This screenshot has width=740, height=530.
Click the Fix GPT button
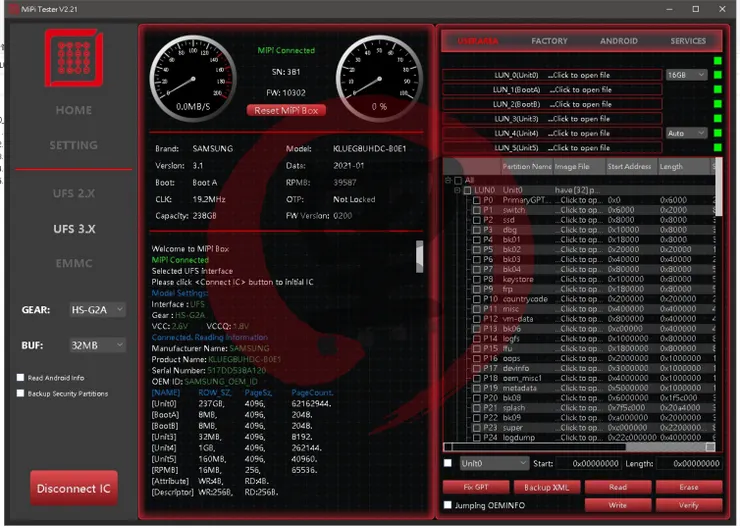(x=476, y=487)
